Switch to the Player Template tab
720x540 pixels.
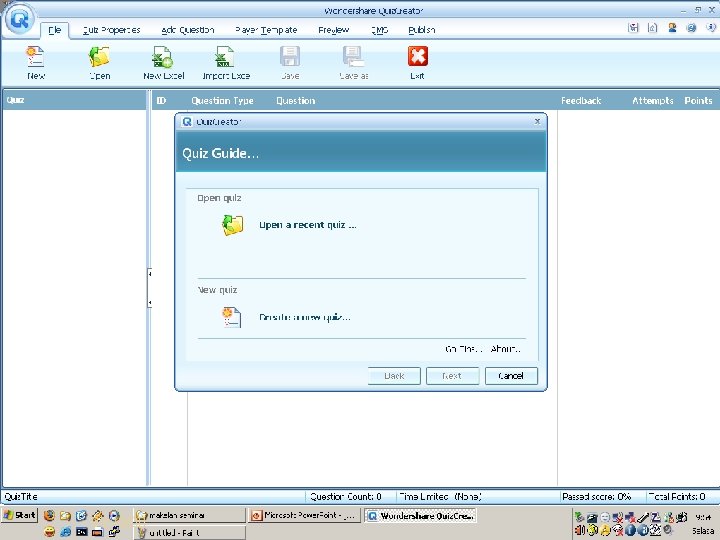[x=266, y=30]
